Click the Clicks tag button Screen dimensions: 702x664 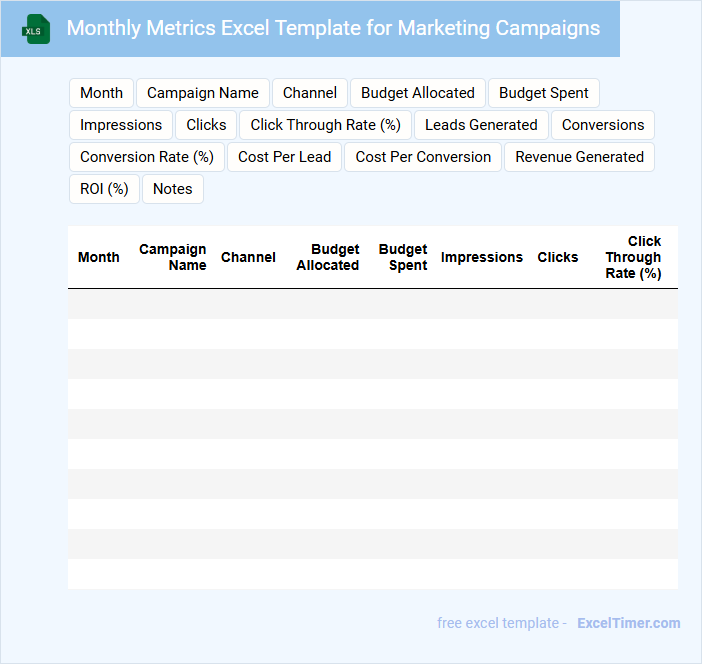[206, 125]
